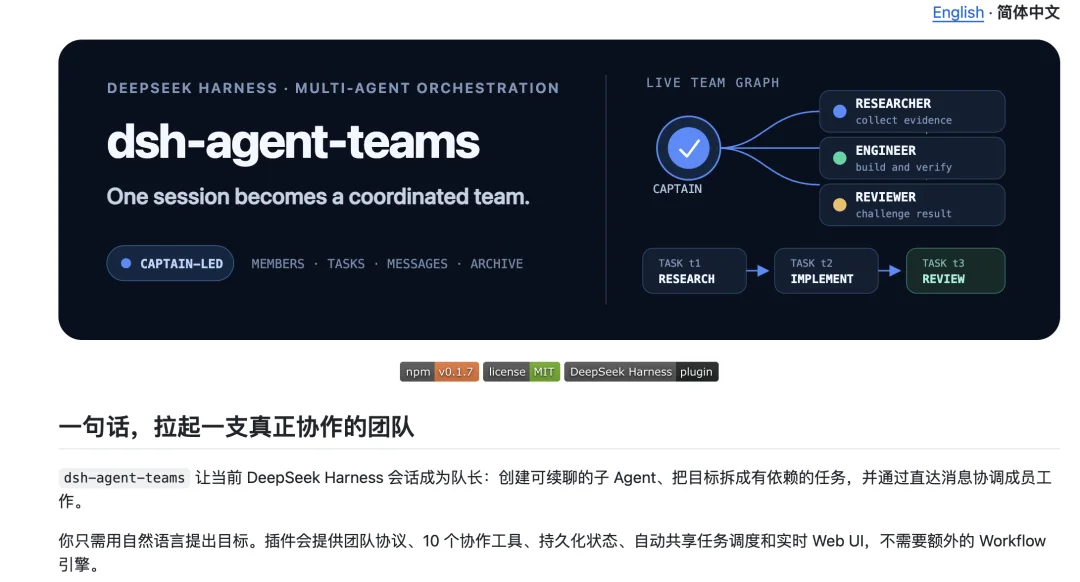
Task: Click the CAPTAIN checkmark circle icon
Action: click(688, 148)
